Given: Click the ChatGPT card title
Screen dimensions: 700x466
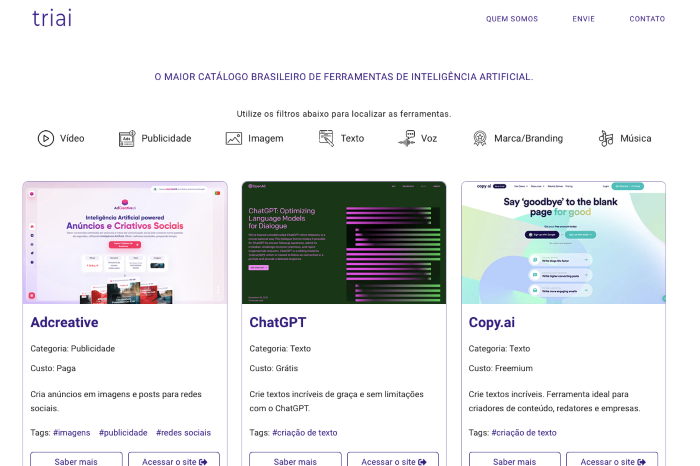Looking at the screenshot, I should pyautogui.click(x=278, y=322).
